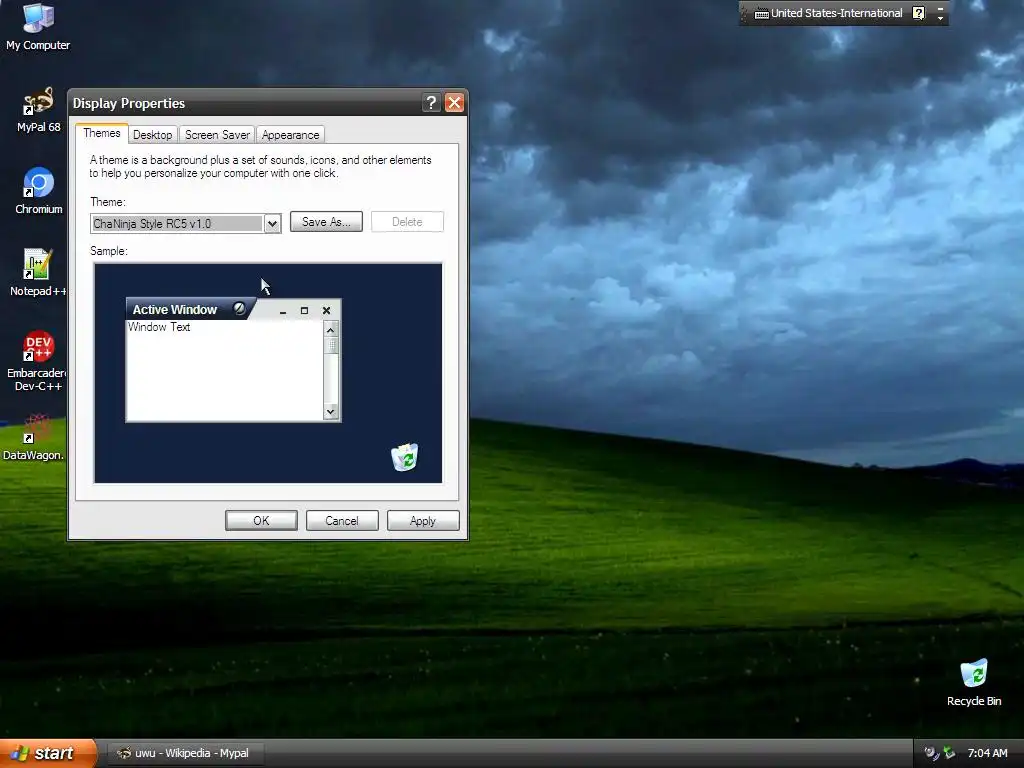Select the Recycle Bin on the desktop
The height and width of the screenshot is (768, 1024).
coord(974,682)
